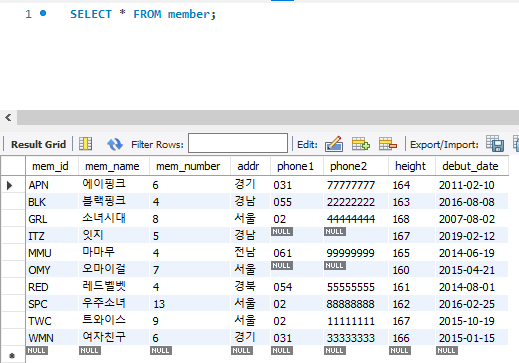Select the mem_number cell showing 13

[190, 304]
